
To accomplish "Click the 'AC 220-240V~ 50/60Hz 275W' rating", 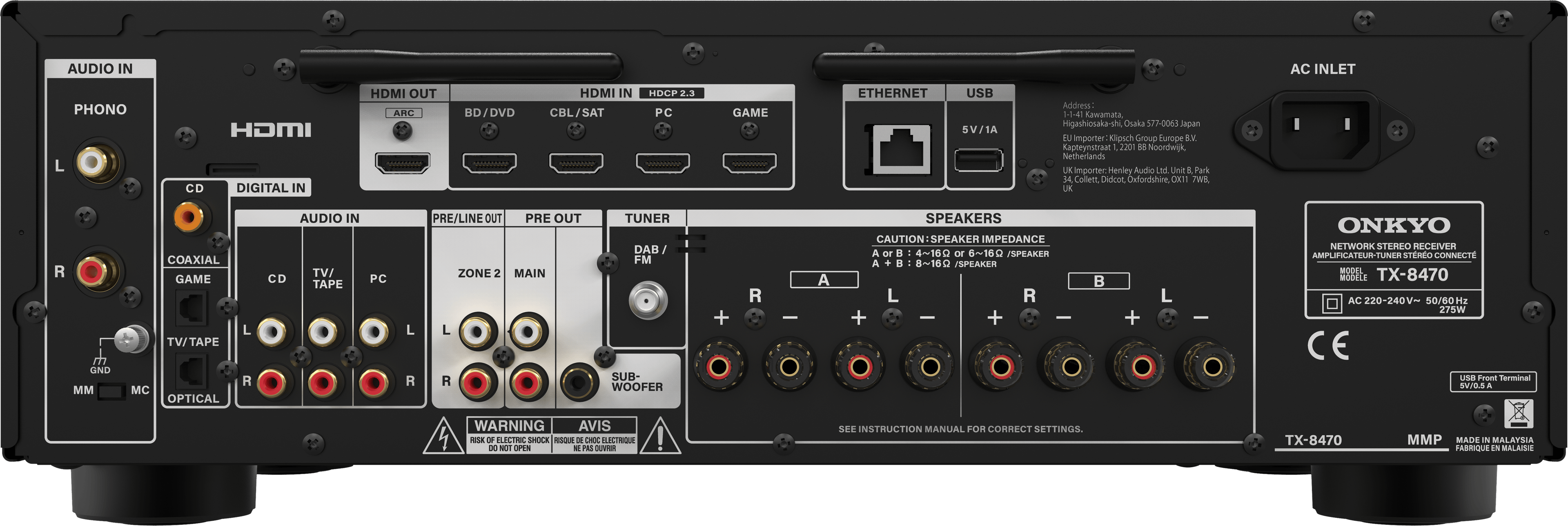I will 1407,305.
